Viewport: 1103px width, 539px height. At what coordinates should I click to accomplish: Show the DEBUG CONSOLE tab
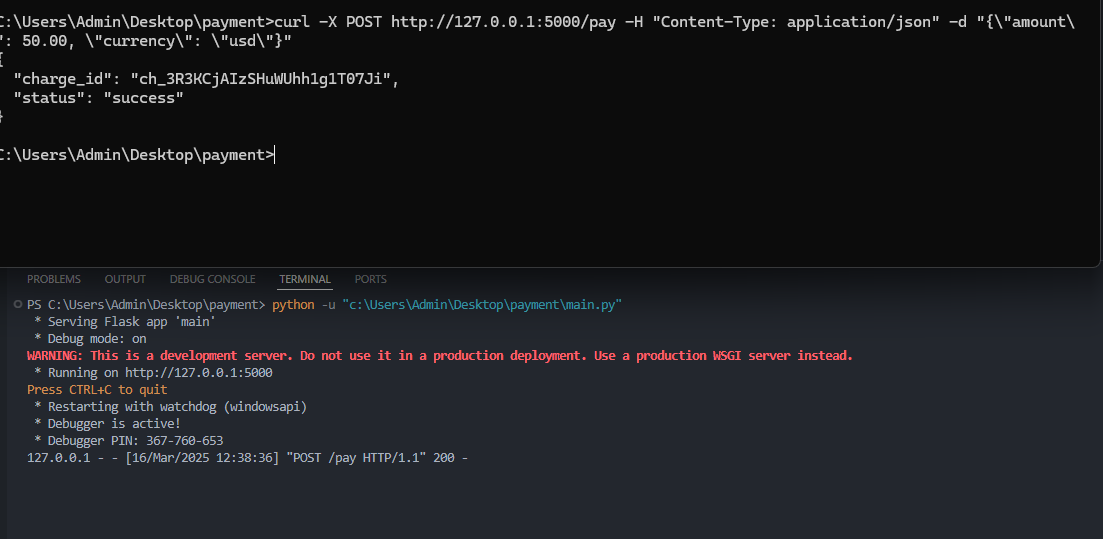point(212,279)
